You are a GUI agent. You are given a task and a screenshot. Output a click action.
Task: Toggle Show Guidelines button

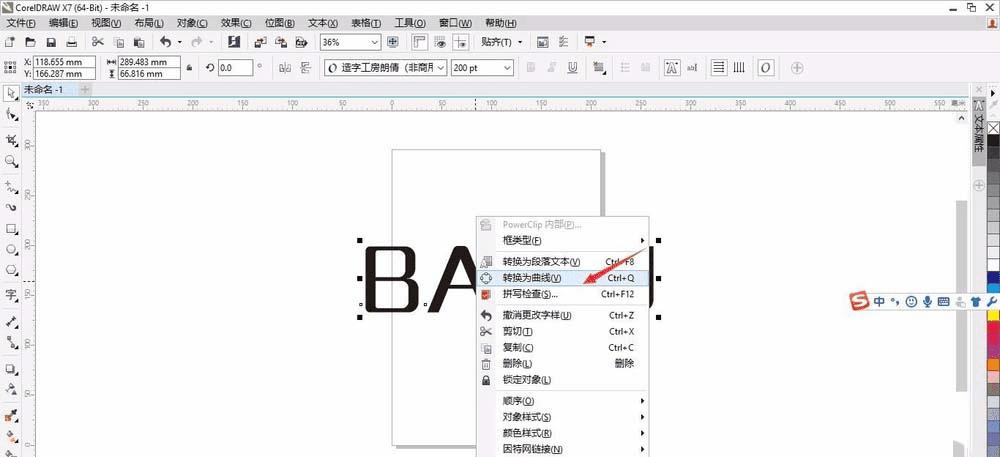click(x=460, y=42)
